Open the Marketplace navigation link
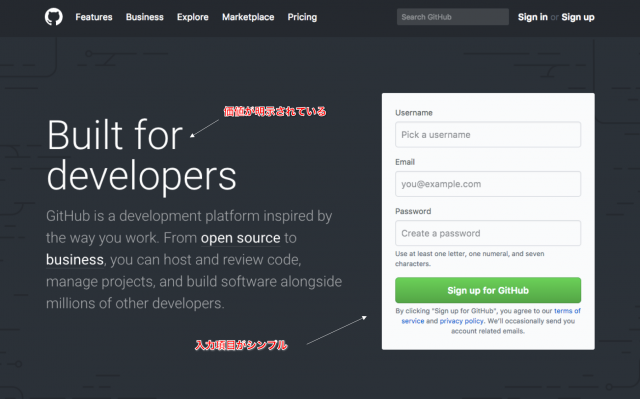 pos(248,17)
